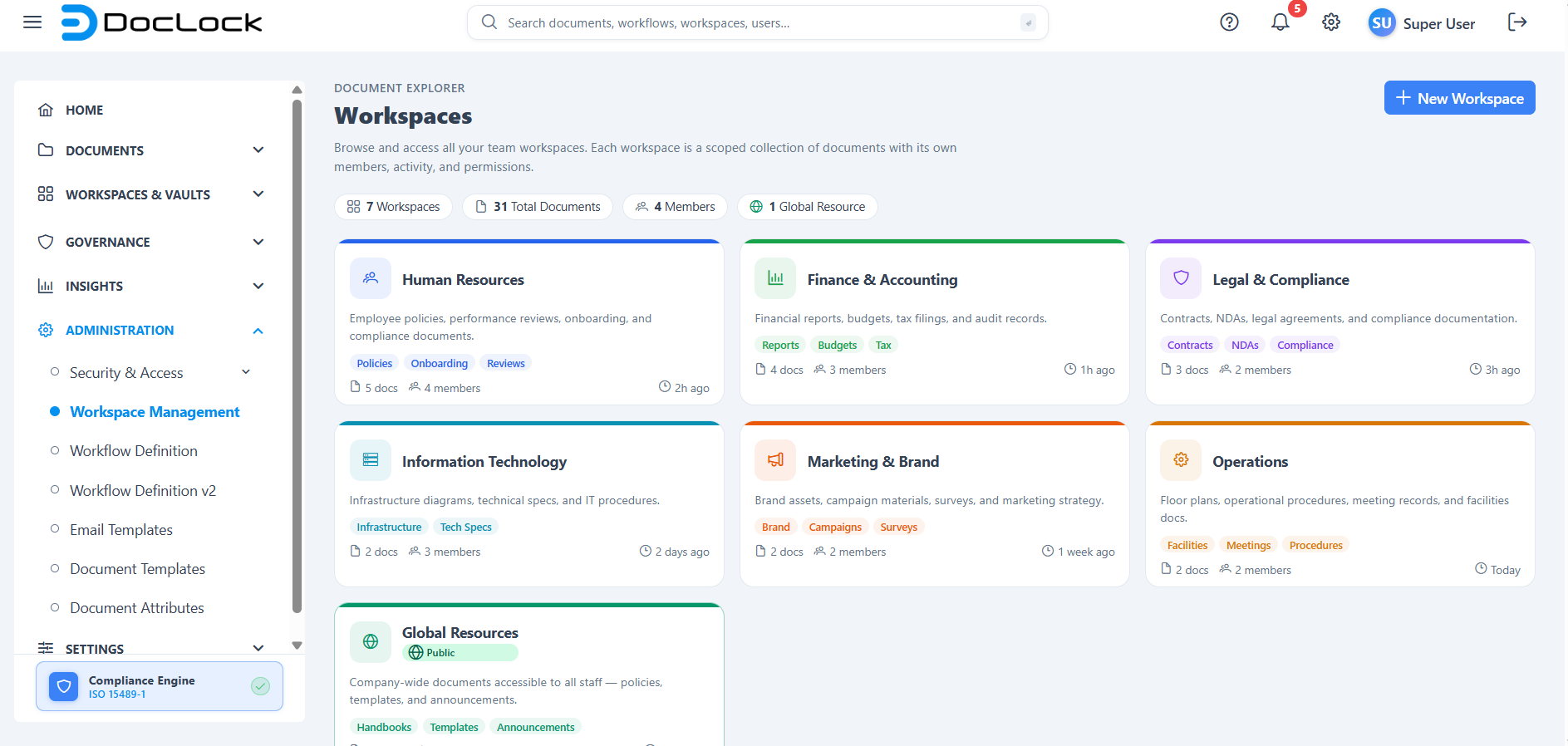Click the Home house icon
Screen dimensions: 1568x746
46,110
